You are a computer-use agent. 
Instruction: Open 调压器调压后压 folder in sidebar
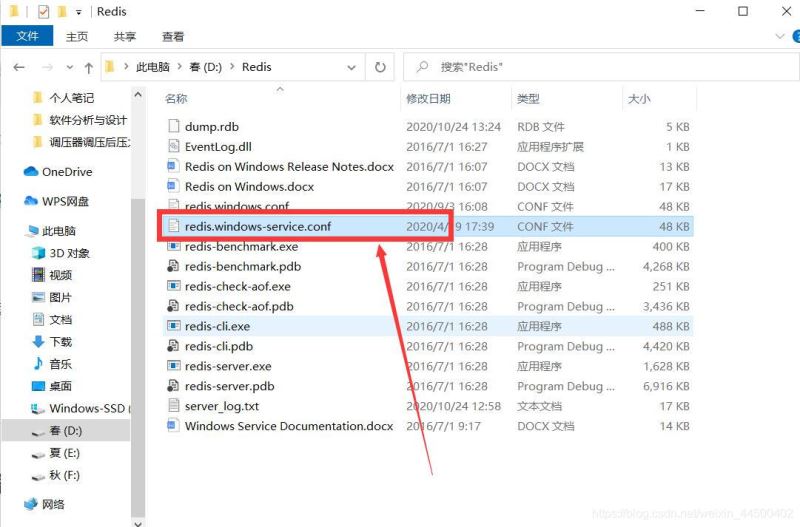(x=89, y=142)
